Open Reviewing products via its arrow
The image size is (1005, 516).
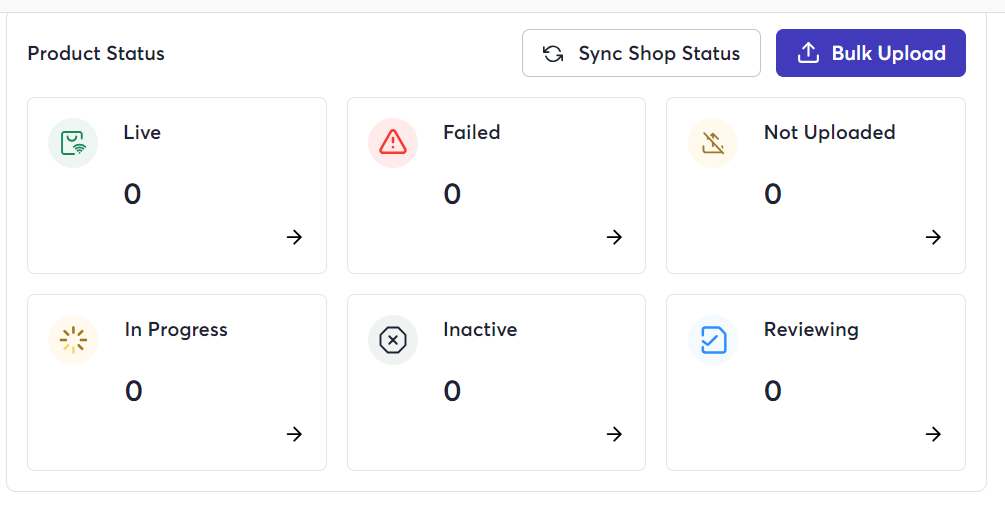tap(933, 434)
